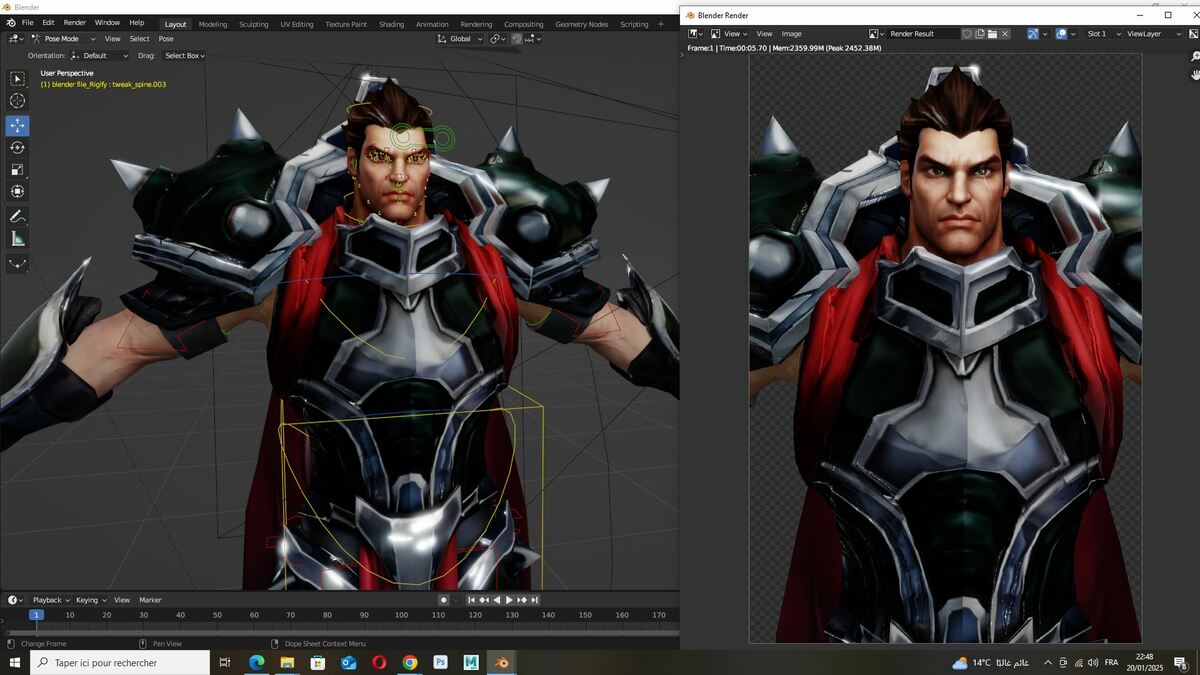Viewport: 1200px width, 675px height.
Task: Open the render image folder icon
Action: (x=992, y=34)
